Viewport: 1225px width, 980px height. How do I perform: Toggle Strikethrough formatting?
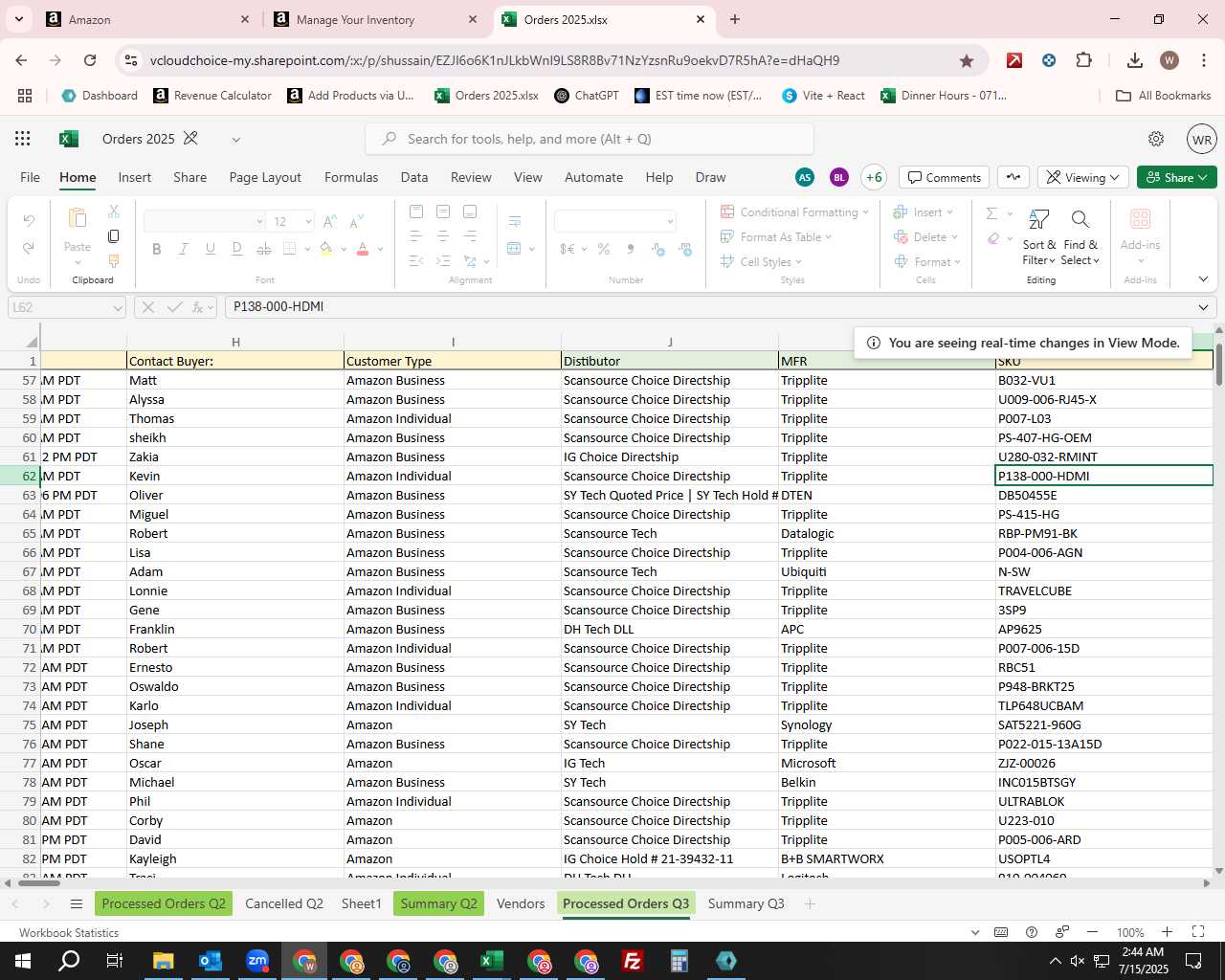tap(264, 249)
